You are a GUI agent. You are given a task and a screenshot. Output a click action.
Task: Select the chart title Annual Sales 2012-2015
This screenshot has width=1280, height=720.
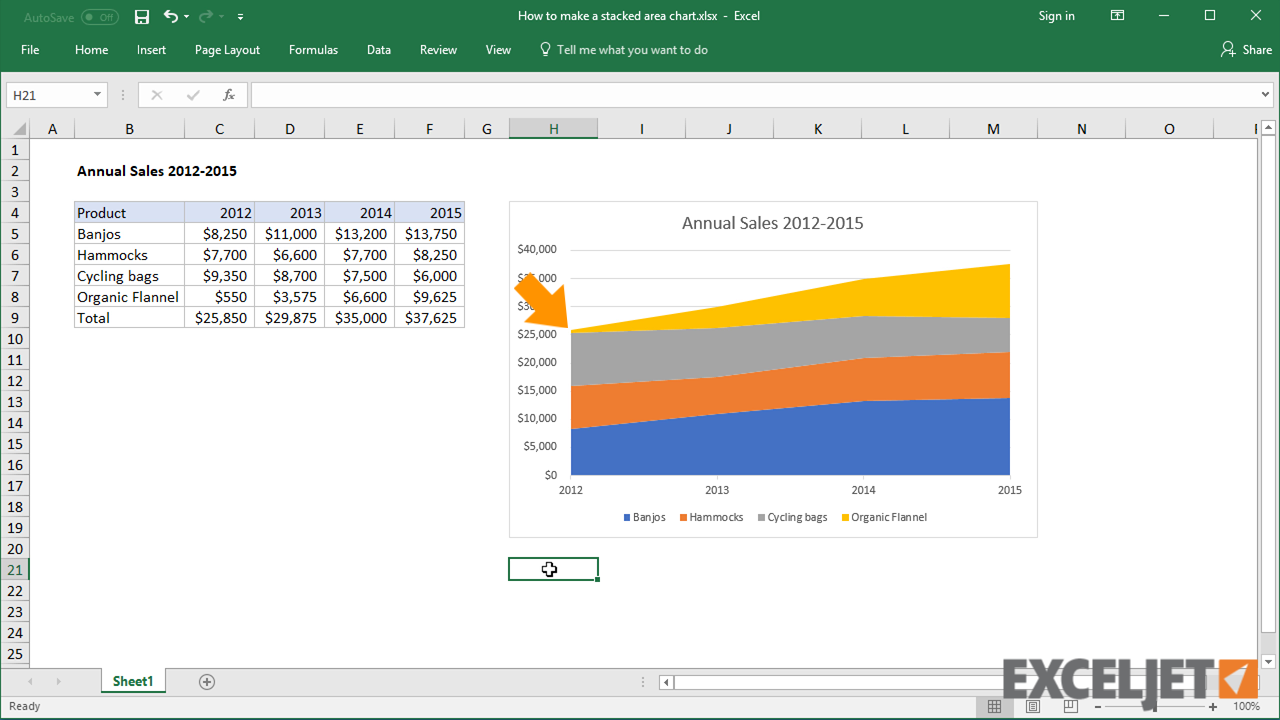(x=772, y=223)
